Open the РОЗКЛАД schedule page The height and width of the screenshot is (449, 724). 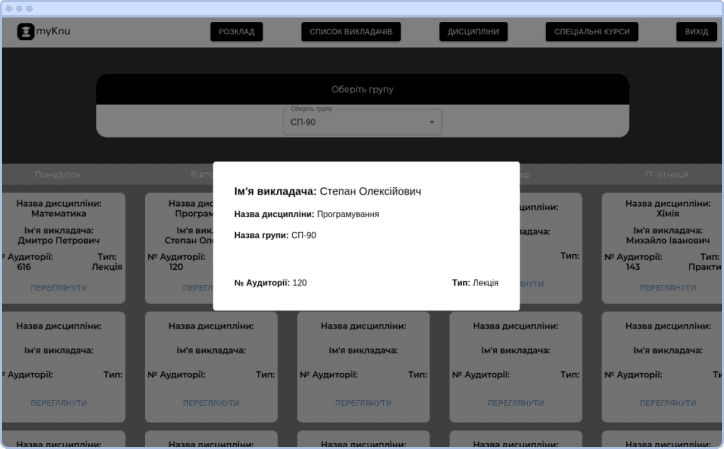tap(236, 32)
